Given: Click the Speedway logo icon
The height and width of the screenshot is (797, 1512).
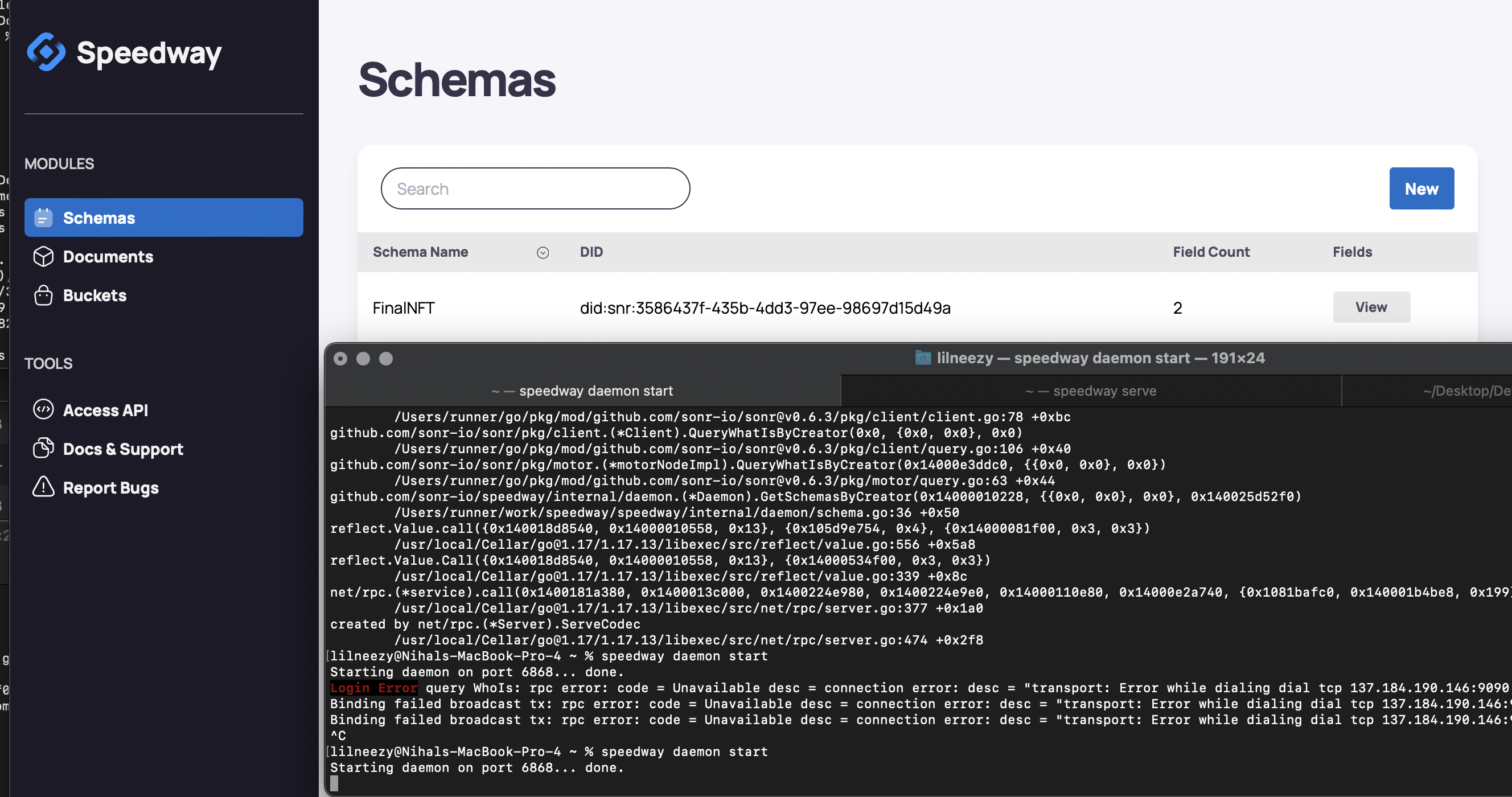Looking at the screenshot, I should 46,52.
